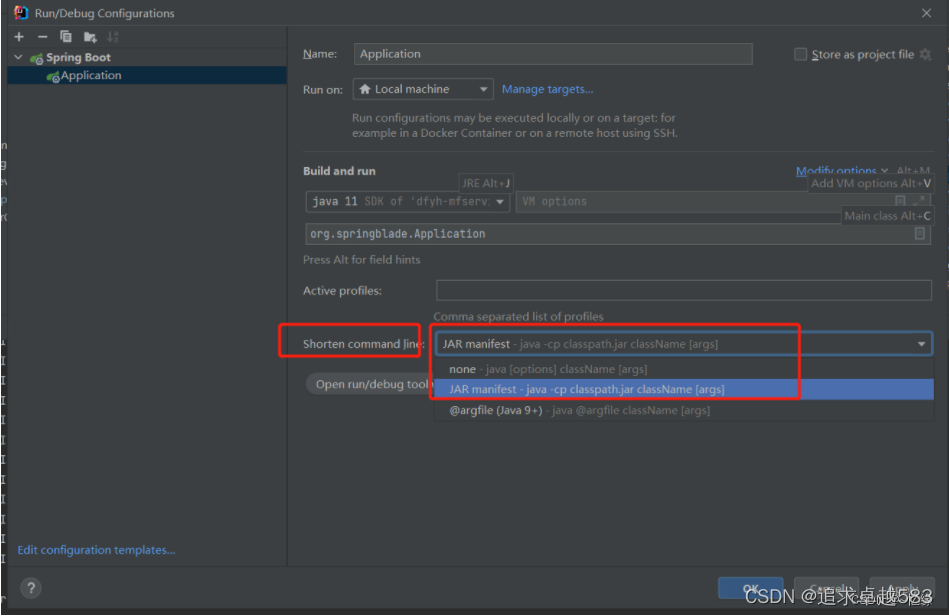949x616 pixels.
Task: Click Edit configuration templates link
Action: [x=95, y=549]
